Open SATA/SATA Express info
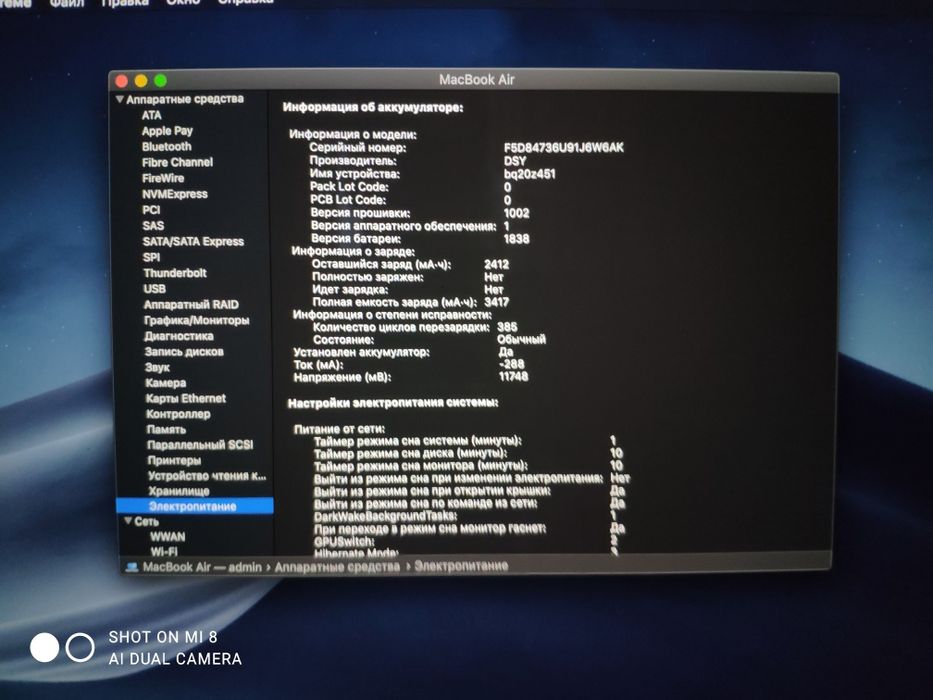This screenshot has width=933, height=700. 193,241
